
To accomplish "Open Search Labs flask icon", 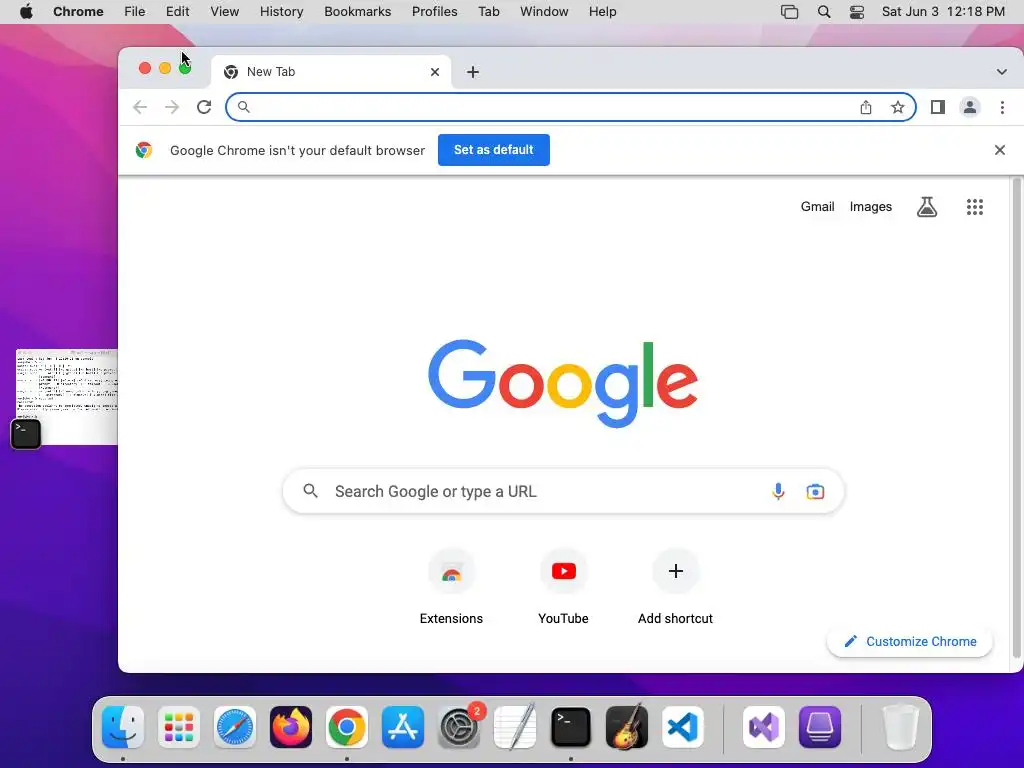I will tap(927, 207).
